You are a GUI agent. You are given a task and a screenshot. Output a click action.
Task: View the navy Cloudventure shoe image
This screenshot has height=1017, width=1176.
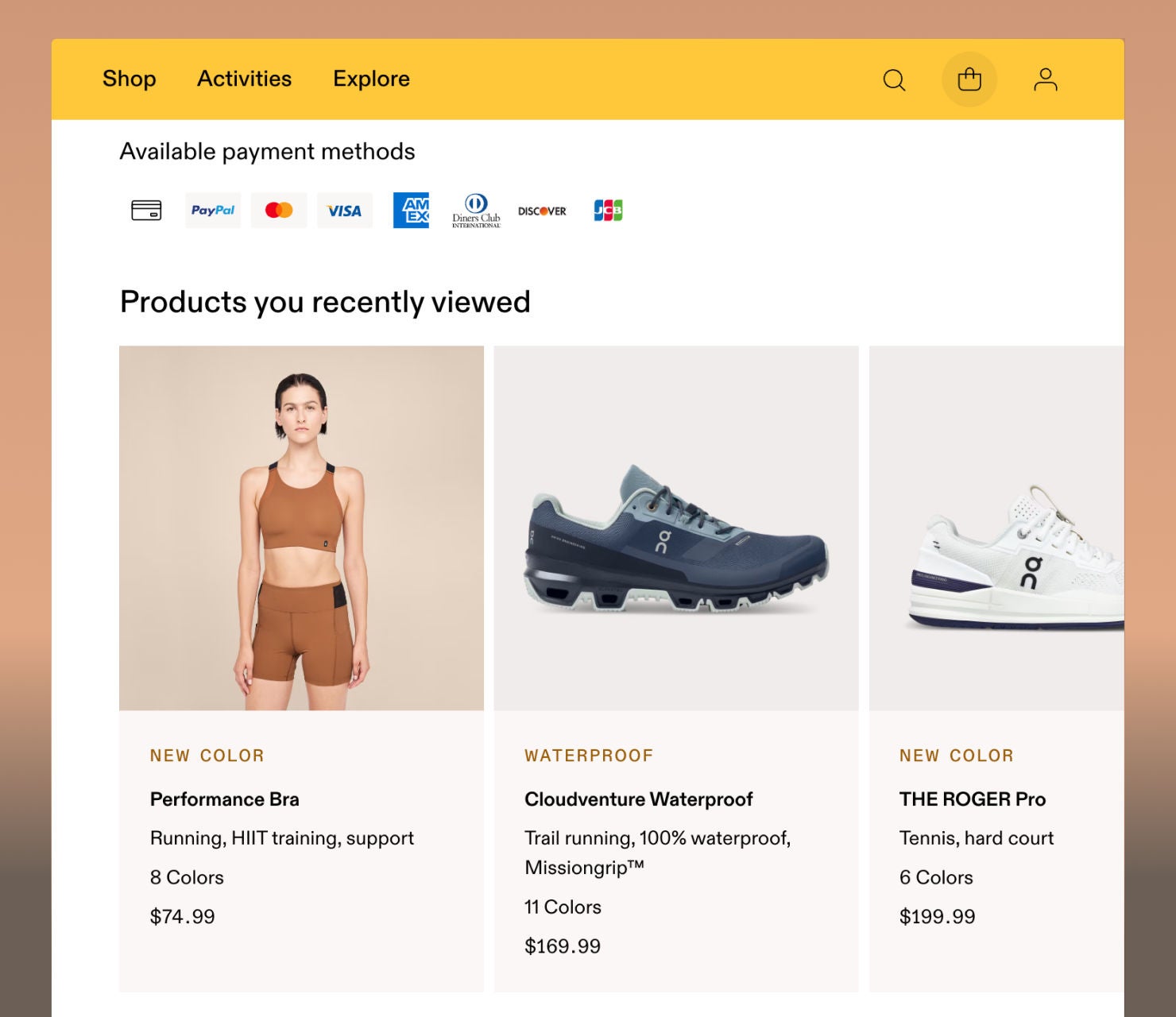[x=676, y=528]
